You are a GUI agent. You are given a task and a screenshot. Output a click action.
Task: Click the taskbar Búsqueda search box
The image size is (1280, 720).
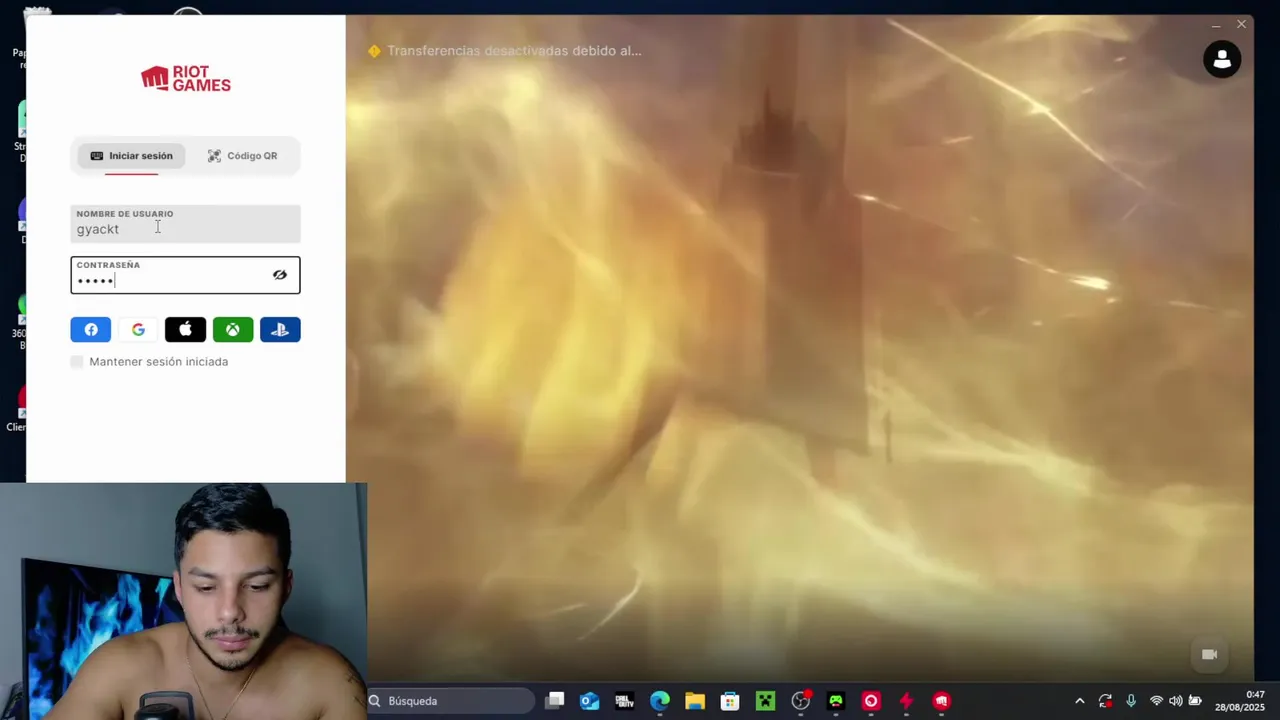450,701
